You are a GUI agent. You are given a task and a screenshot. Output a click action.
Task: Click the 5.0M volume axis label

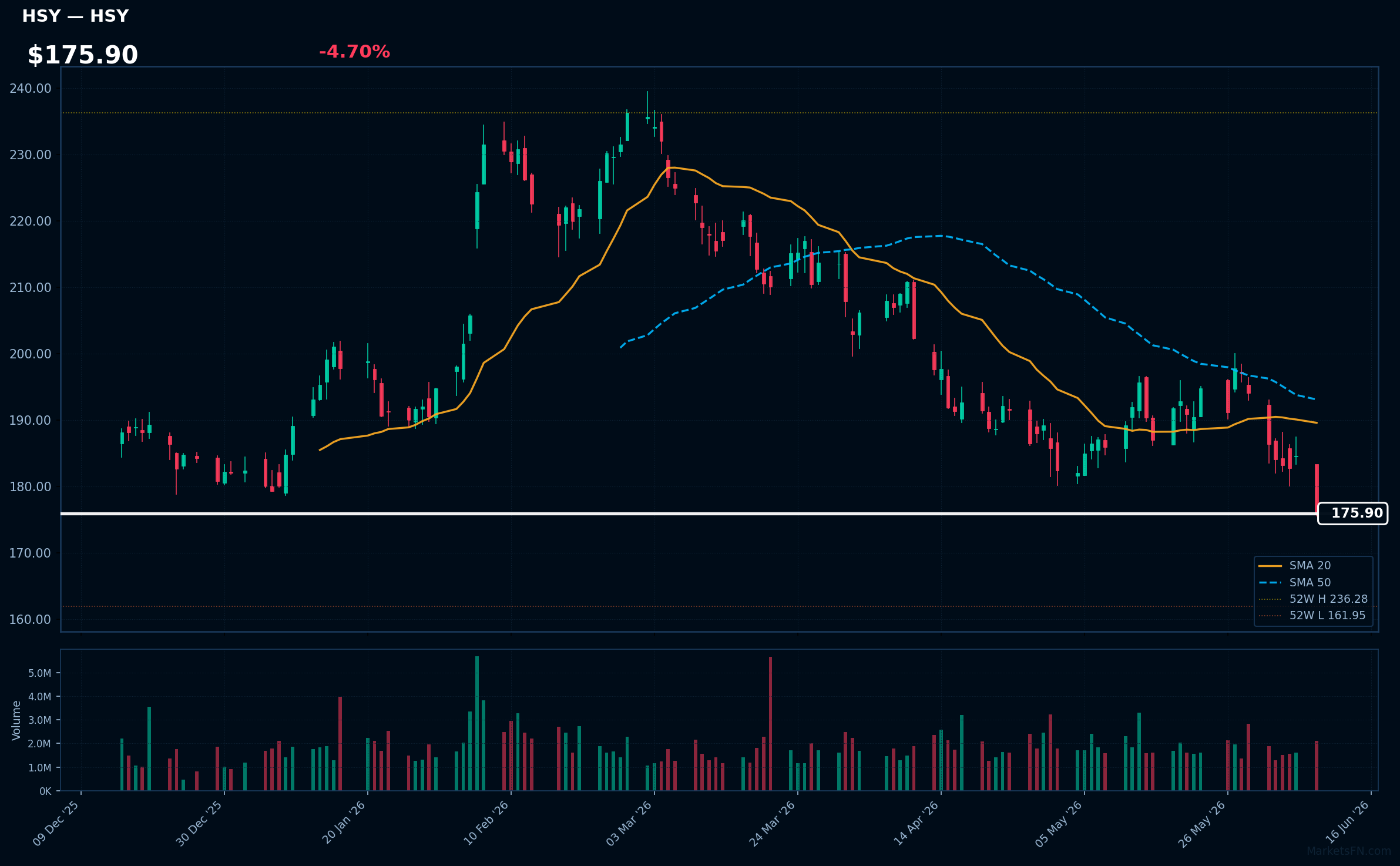click(x=40, y=673)
